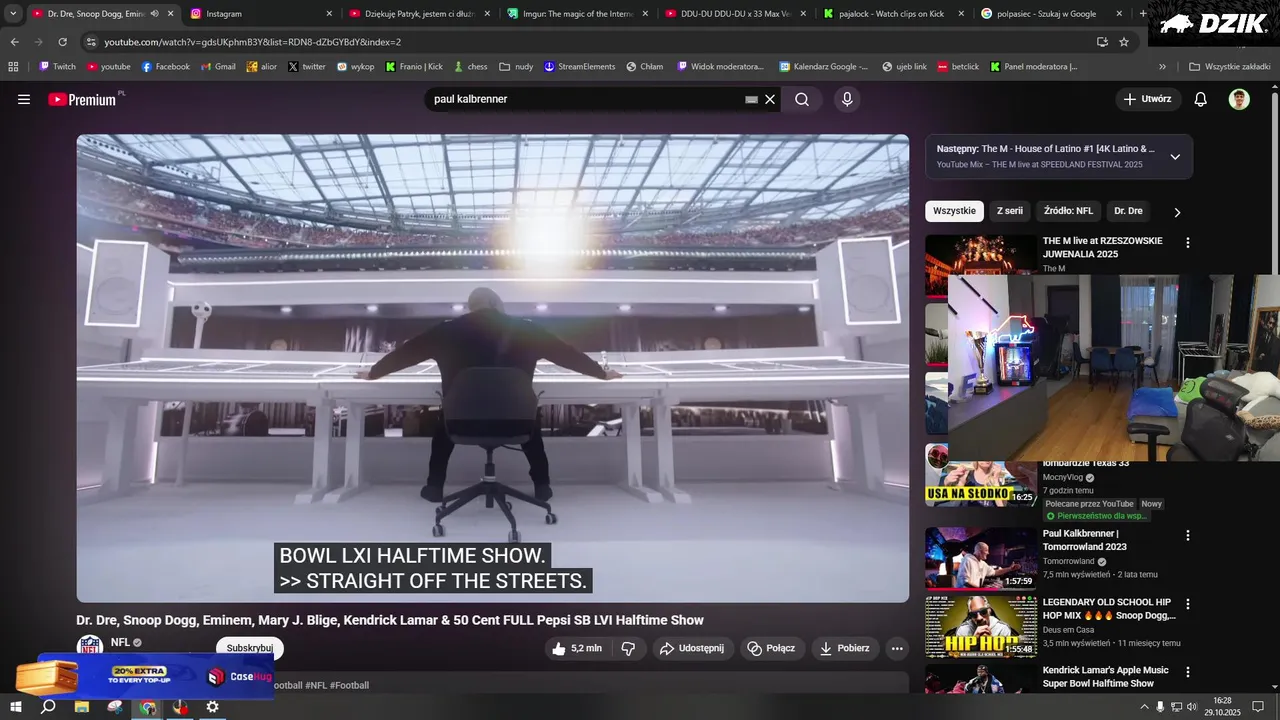
Task: Open the NFL channel name link
Action: [120, 642]
